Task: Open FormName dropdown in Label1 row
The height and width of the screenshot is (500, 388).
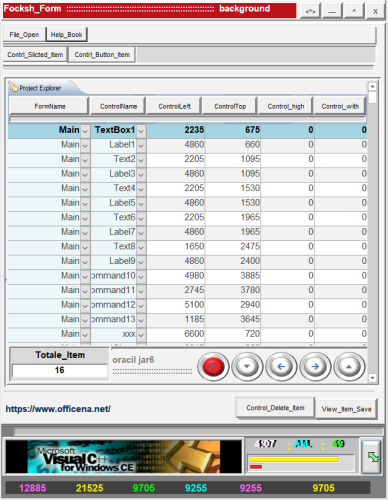Action: click(x=85, y=145)
